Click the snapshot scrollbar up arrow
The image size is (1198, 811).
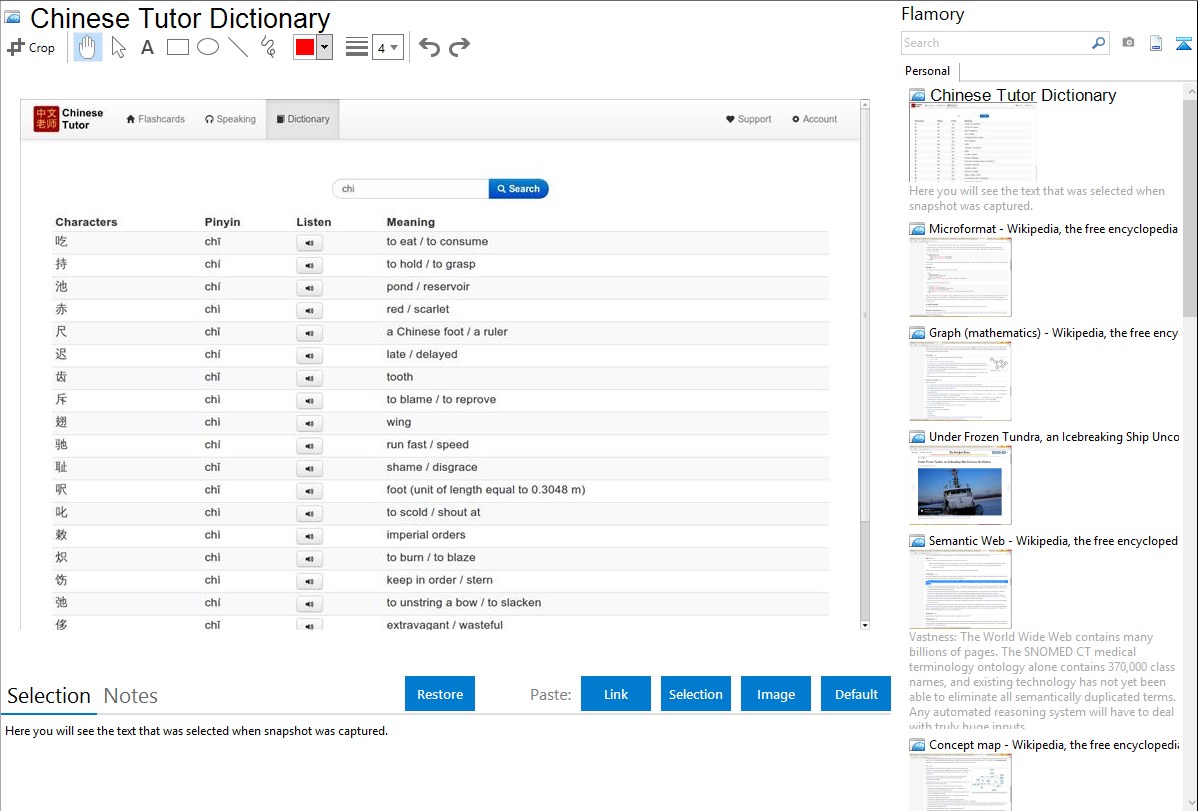865,104
